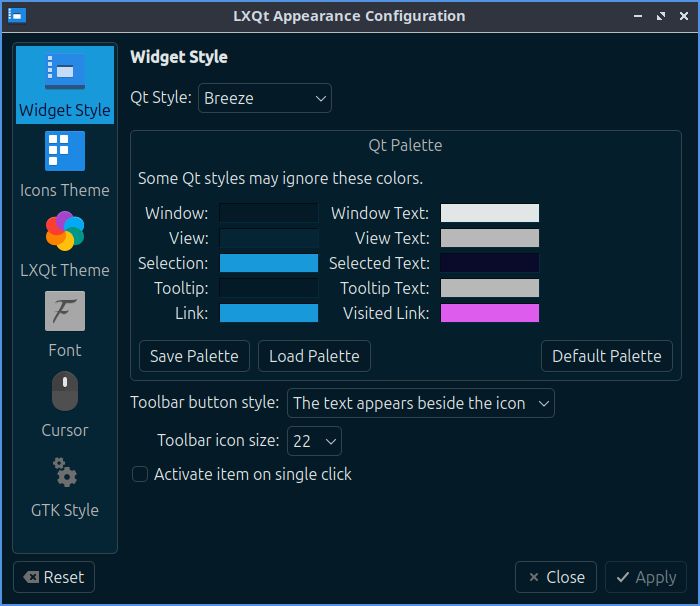The height and width of the screenshot is (606, 700).
Task: Click the 'Toolbar button style:' label
Action: point(205,402)
